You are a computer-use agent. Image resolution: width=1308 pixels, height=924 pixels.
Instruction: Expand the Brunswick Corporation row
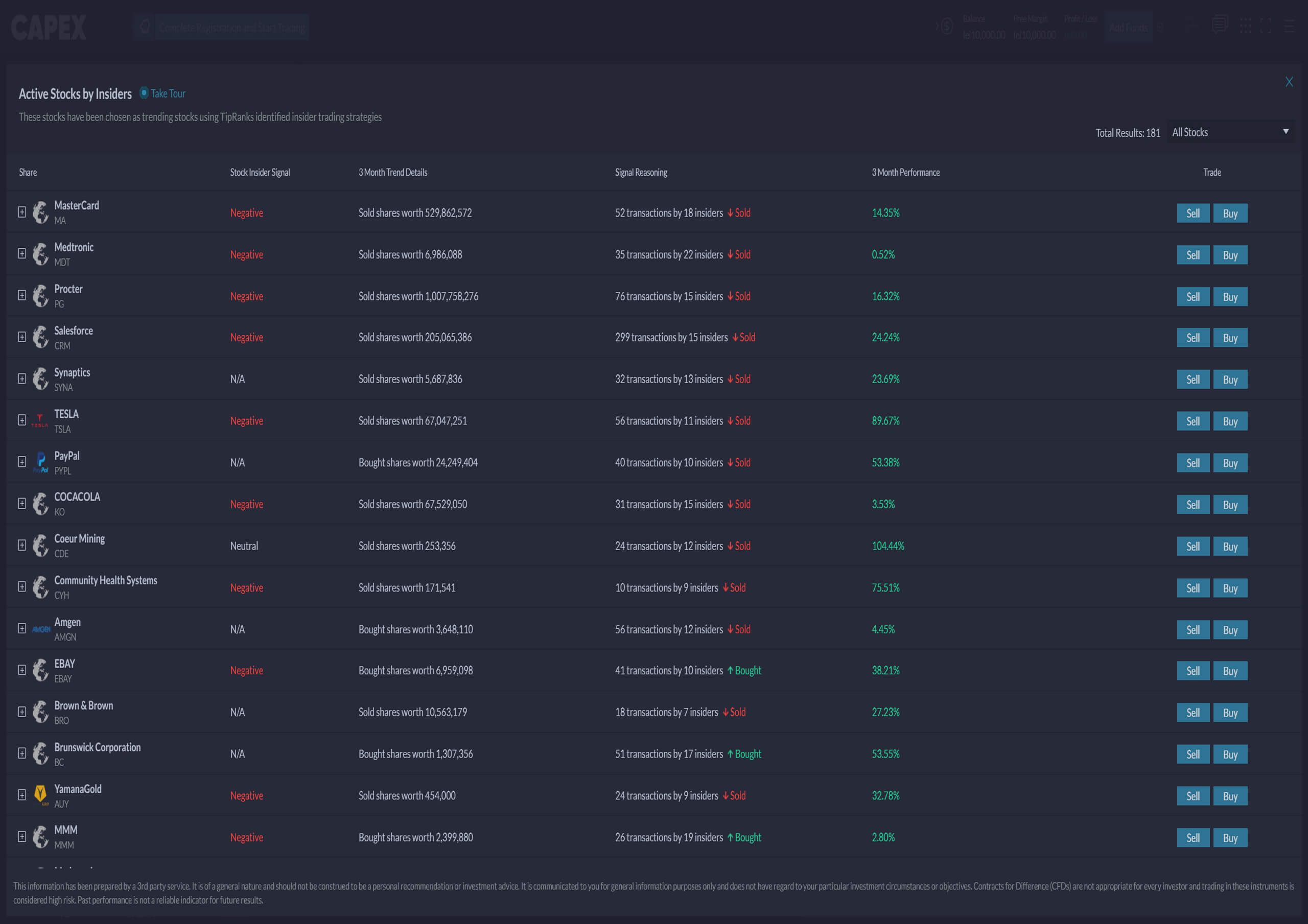click(x=21, y=753)
